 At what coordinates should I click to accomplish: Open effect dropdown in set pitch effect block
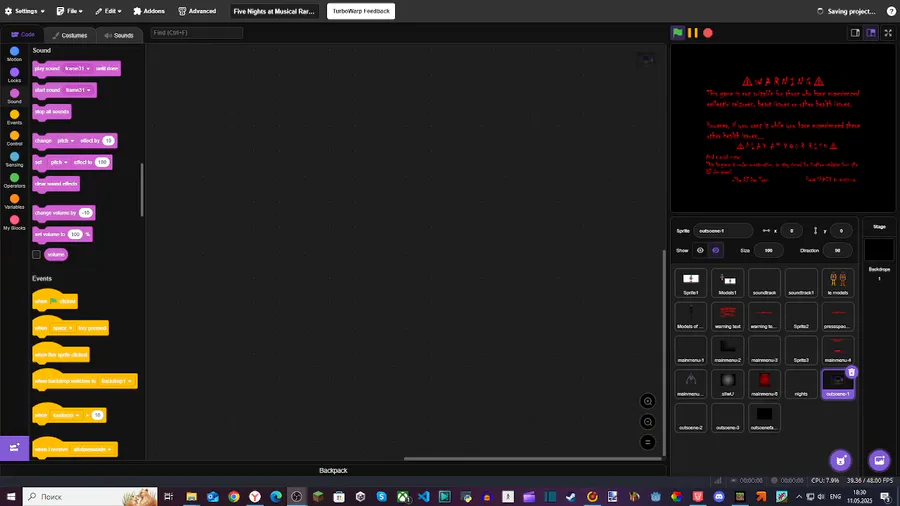[x=59, y=162]
